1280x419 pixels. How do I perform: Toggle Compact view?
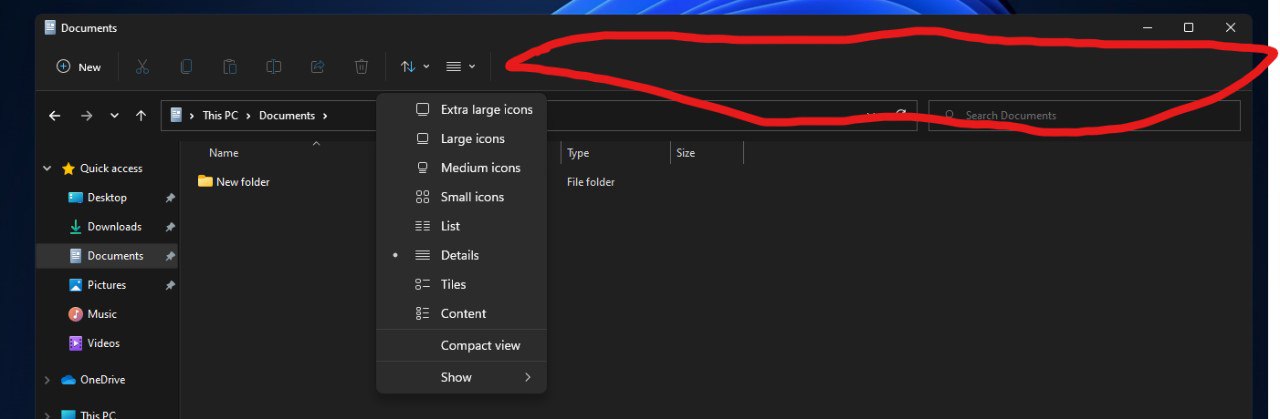[x=462, y=345]
